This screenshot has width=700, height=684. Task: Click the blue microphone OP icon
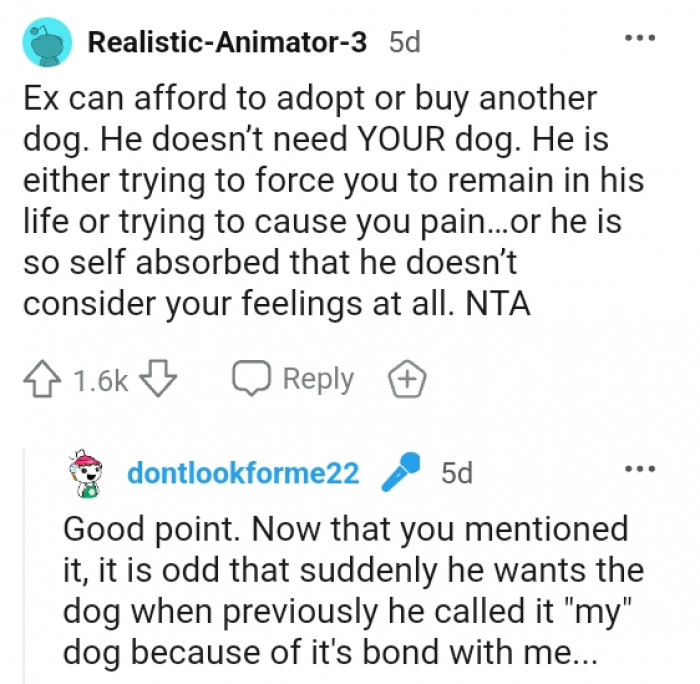pos(399,473)
